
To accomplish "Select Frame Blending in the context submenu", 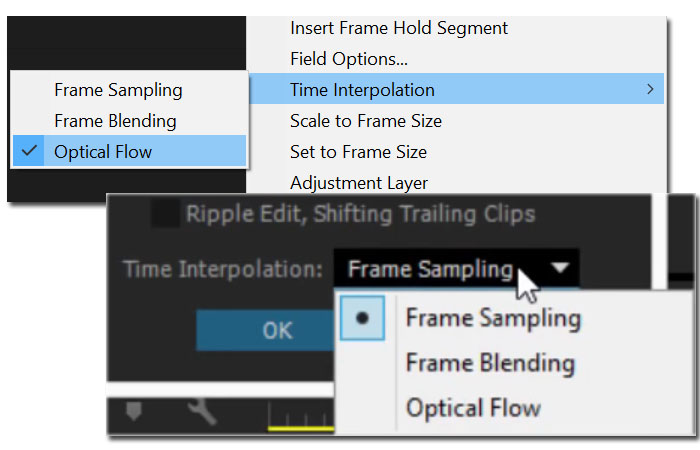I will pos(115,121).
